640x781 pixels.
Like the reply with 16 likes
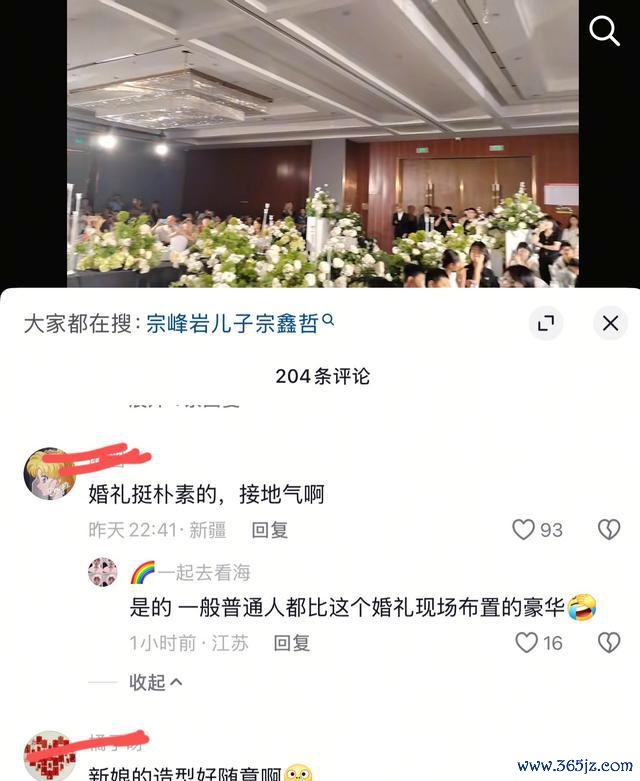point(526,643)
